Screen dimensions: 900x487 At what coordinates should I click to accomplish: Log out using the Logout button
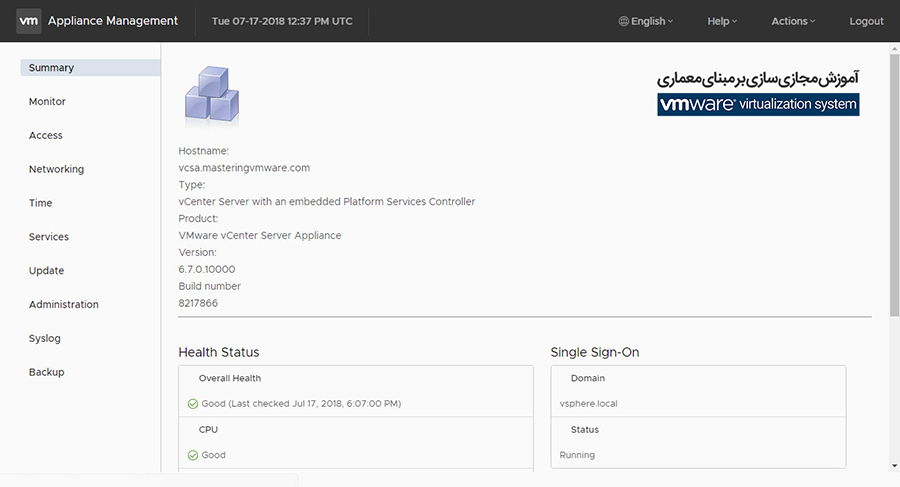coord(866,21)
